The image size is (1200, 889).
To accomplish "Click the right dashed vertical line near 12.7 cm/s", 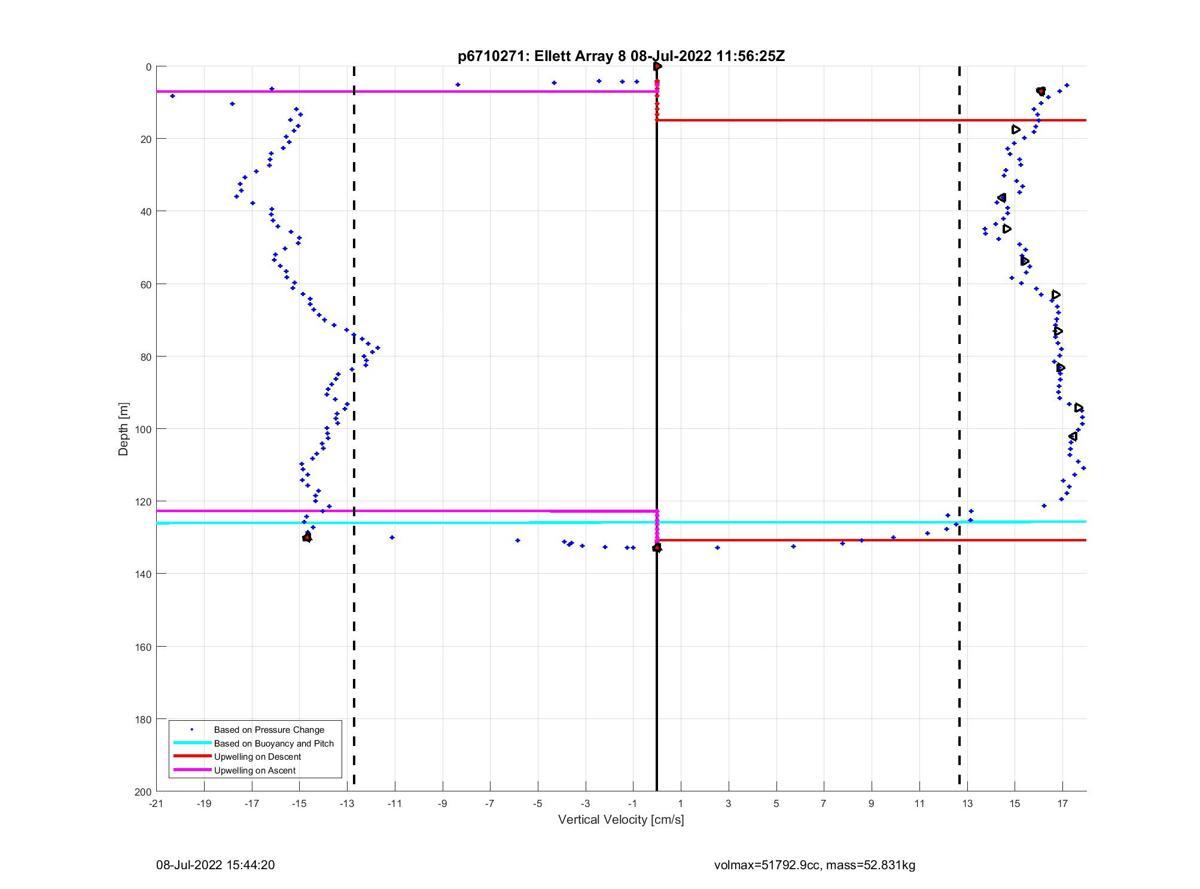I will (x=960, y=429).
